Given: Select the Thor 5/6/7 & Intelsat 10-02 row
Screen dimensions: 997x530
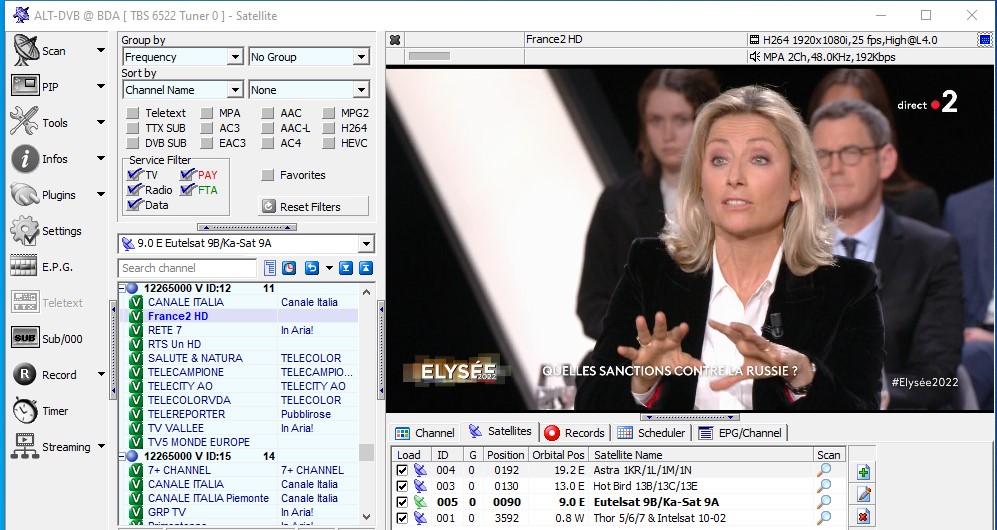Looking at the screenshot, I should tap(619, 518).
